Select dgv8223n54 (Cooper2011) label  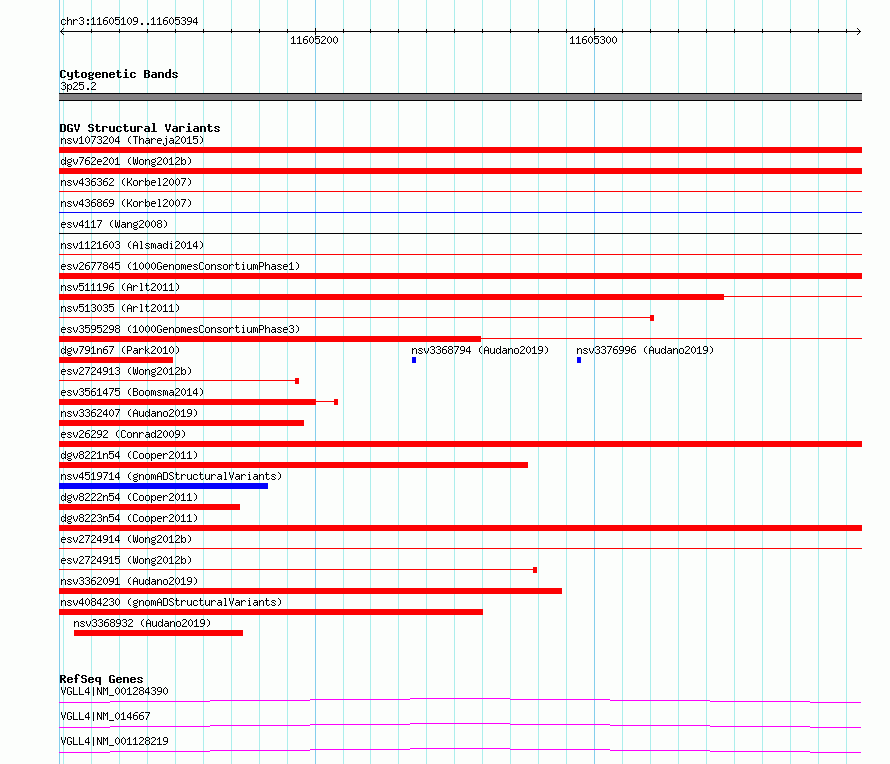129,518
